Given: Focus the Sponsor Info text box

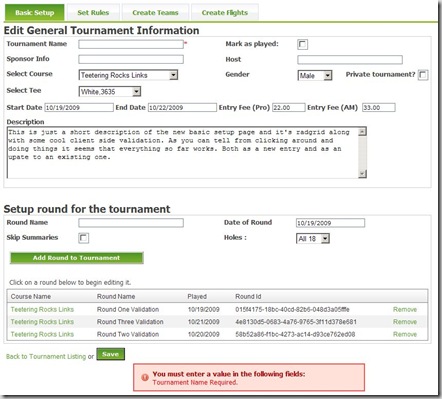Looking at the screenshot, I should [131, 59].
